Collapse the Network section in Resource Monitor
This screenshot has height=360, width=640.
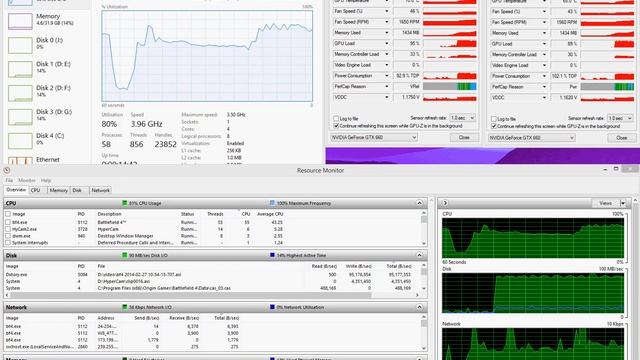pos(419,307)
